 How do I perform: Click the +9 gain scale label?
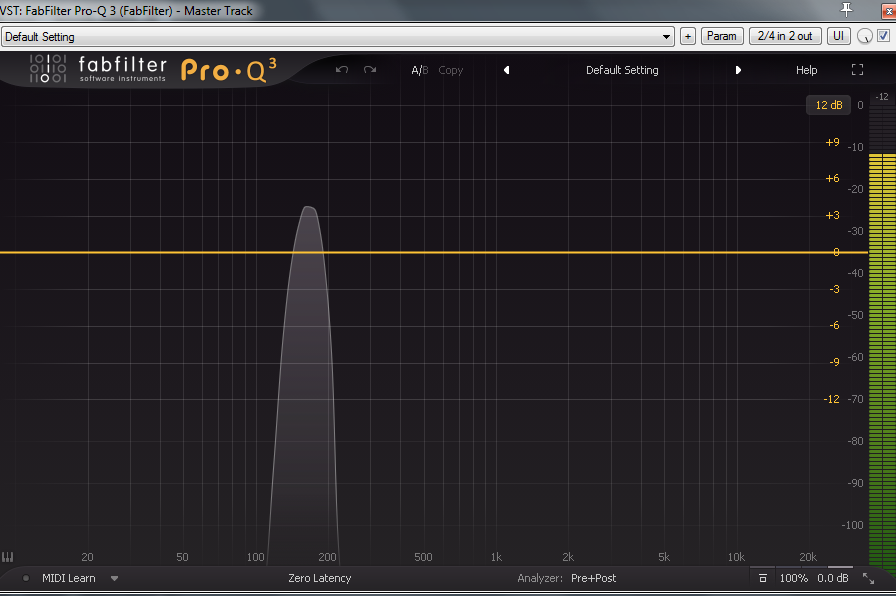pyautogui.click(x=832, y=142)
